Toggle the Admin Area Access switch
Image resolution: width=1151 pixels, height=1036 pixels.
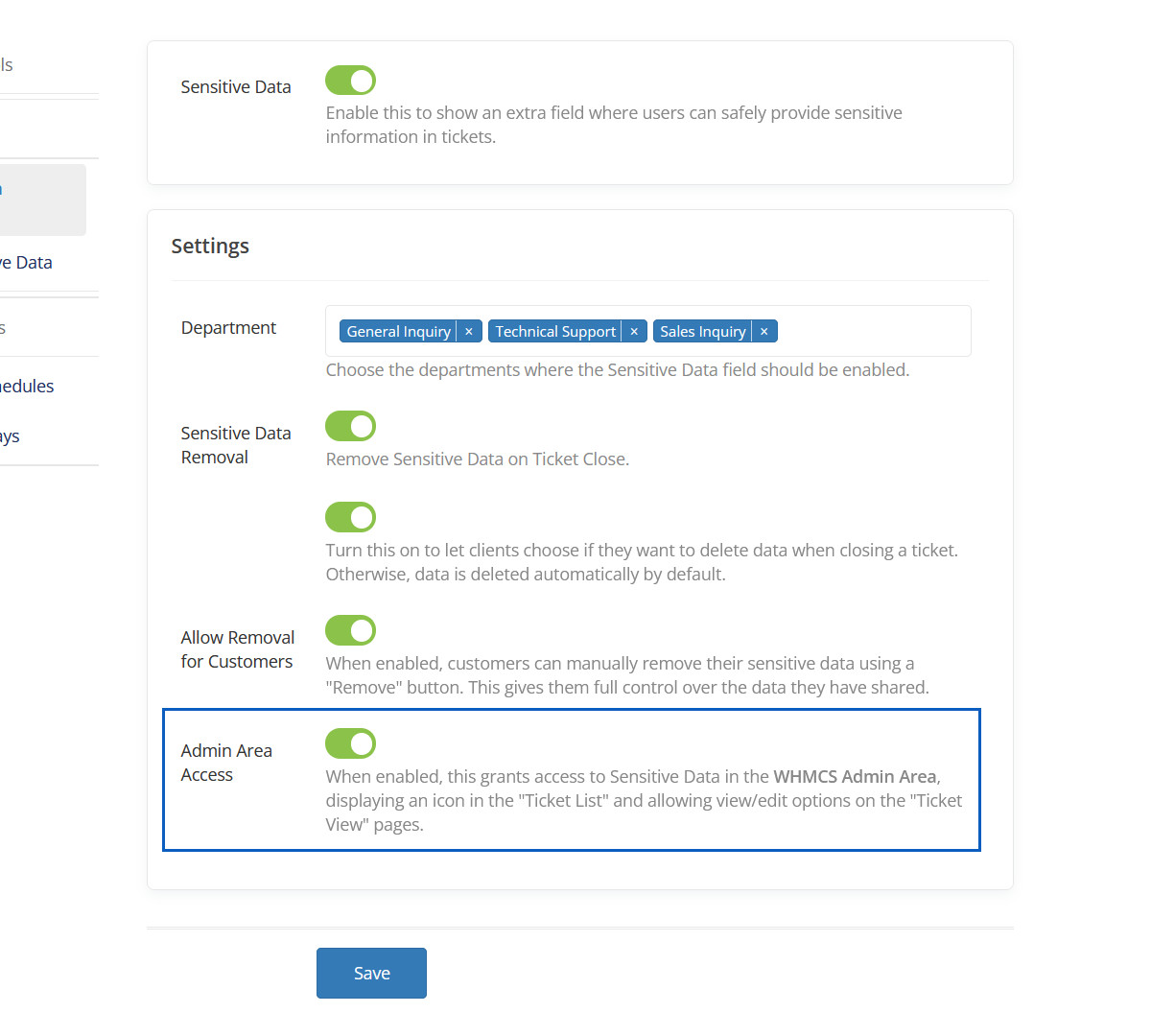point(350,743)
